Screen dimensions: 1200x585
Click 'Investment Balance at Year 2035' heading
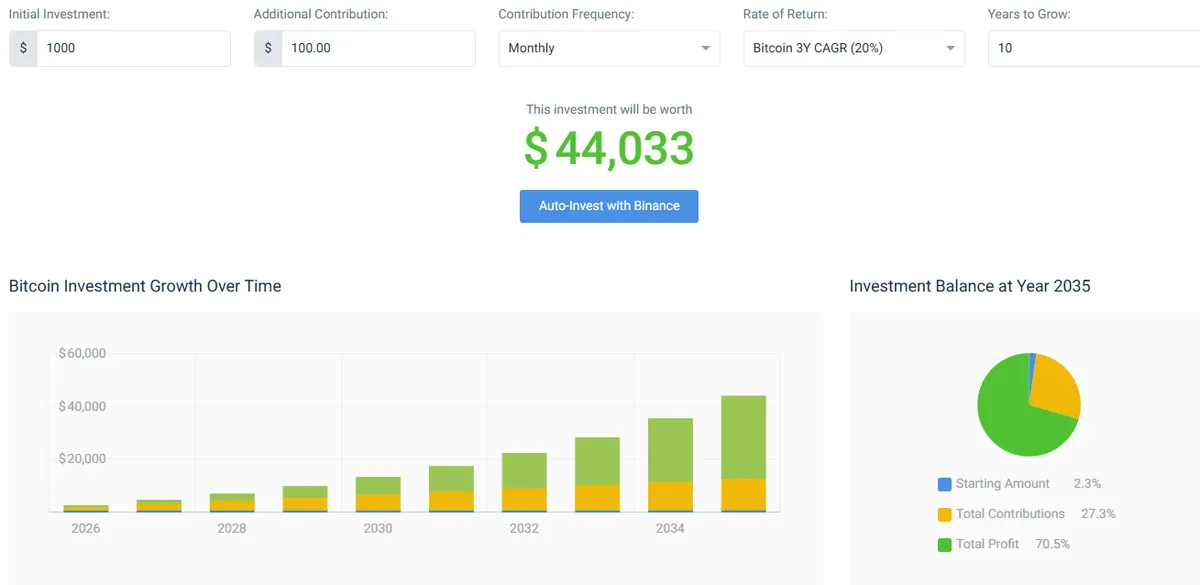tap(970, 286)
